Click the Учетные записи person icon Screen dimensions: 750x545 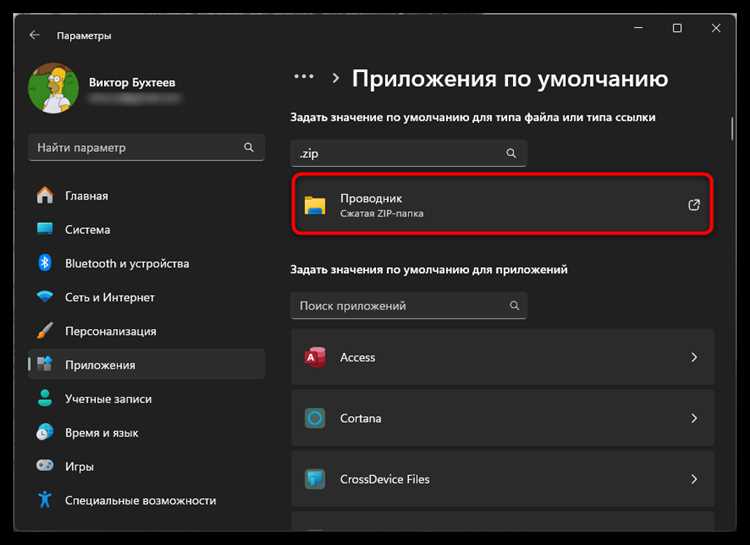pos(45,398)
